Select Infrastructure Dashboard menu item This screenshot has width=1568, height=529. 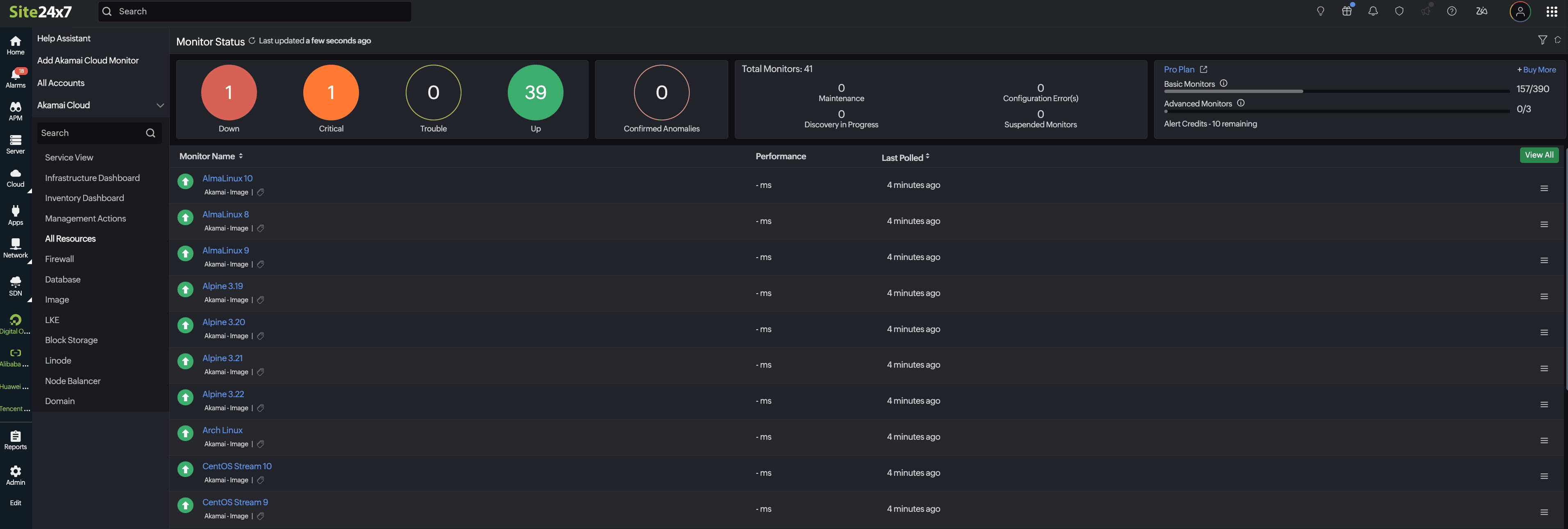tap(92, 178)
